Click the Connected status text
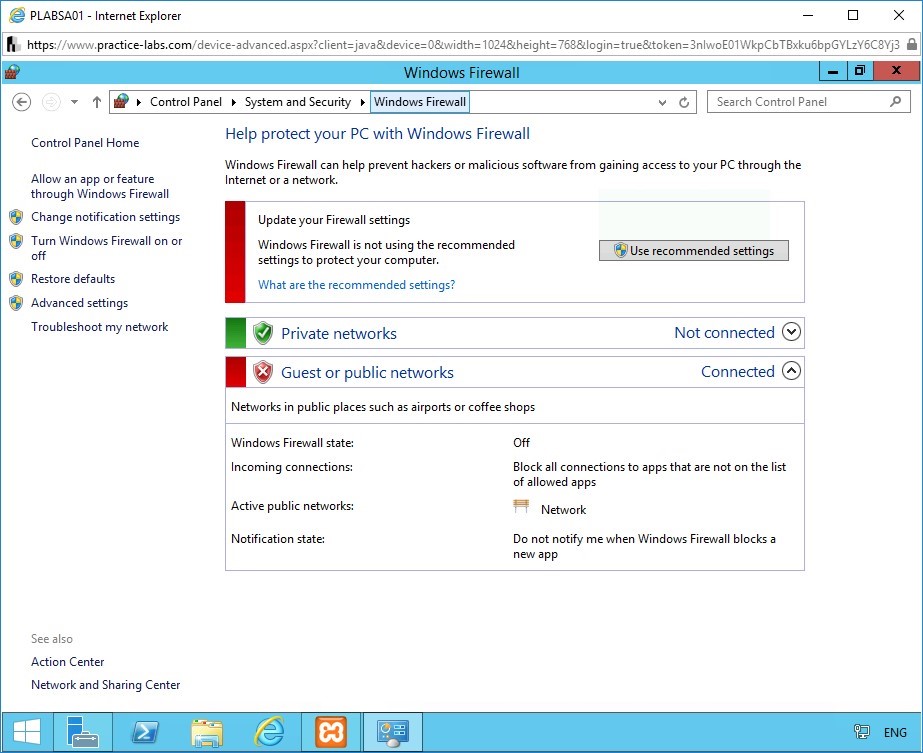This screenshot has width=923, height=753. [x=738, y=371]
